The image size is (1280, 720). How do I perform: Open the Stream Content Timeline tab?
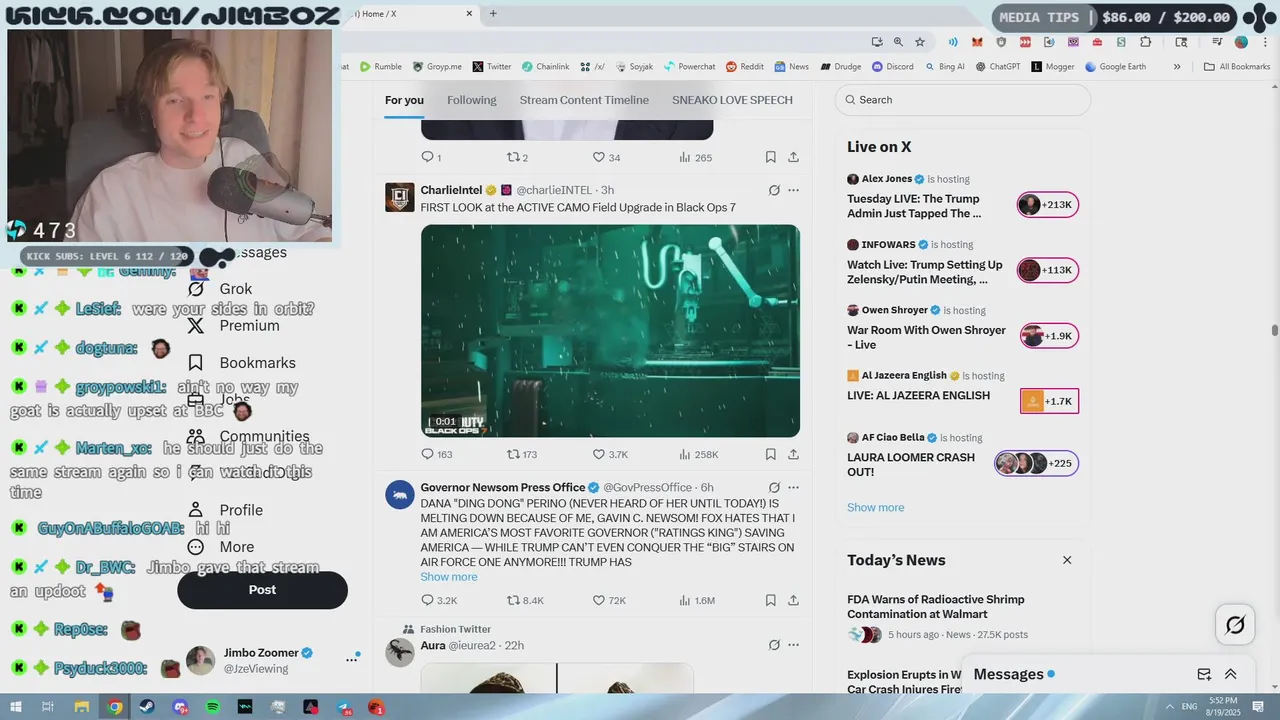coord(584,100)
